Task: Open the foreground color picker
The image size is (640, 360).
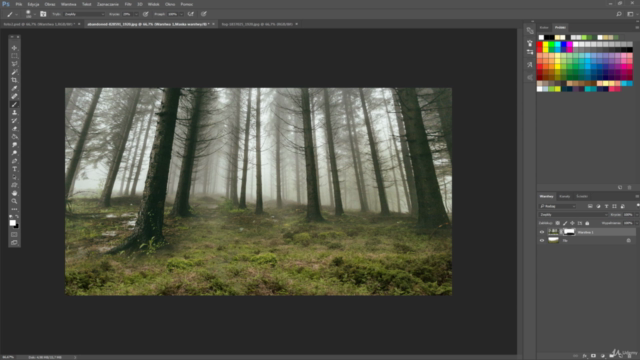Action: [x=13, y=223]
